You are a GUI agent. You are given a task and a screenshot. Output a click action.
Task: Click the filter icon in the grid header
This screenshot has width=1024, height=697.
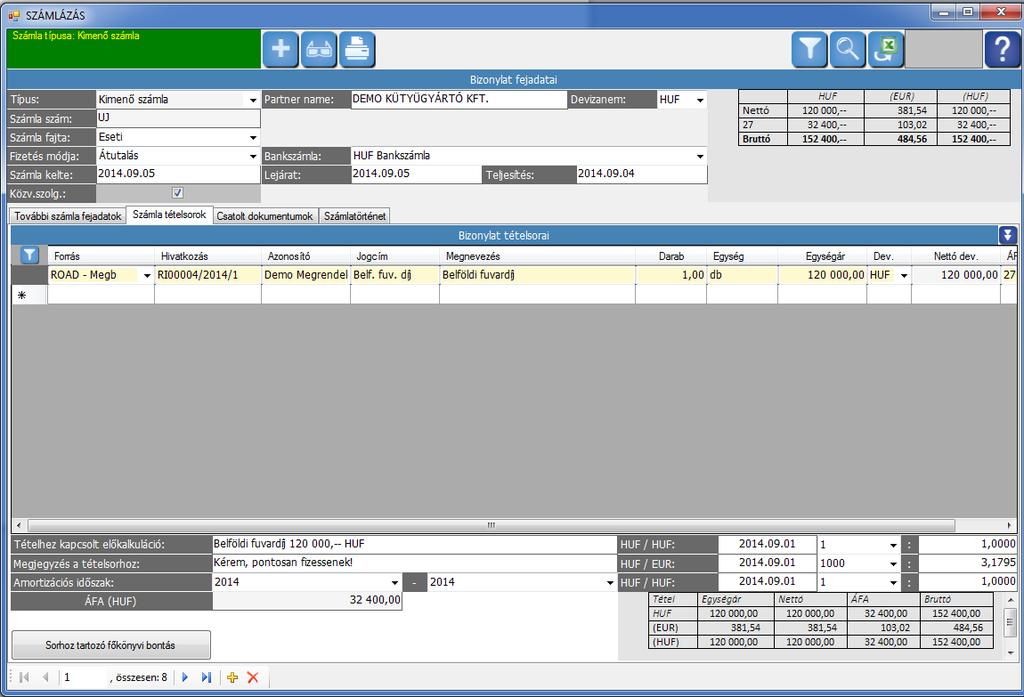point(29,255)
